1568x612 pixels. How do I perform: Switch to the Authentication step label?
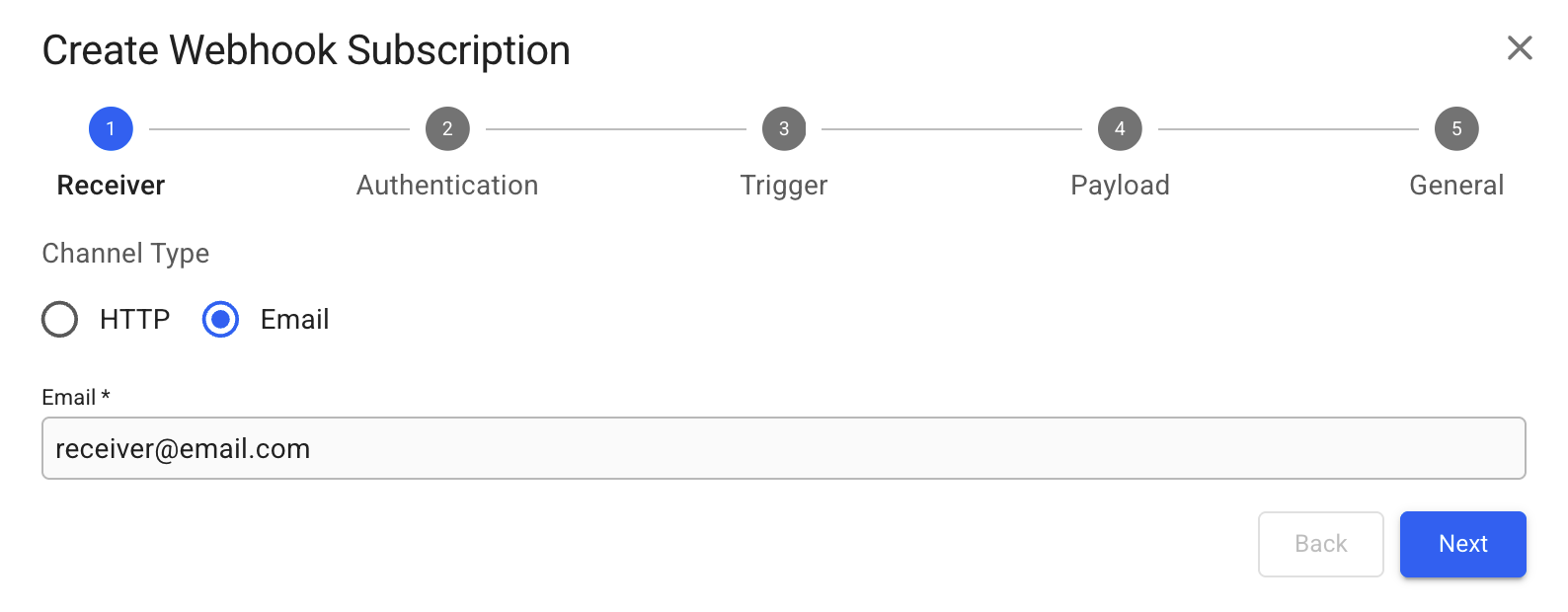(447, 186)
